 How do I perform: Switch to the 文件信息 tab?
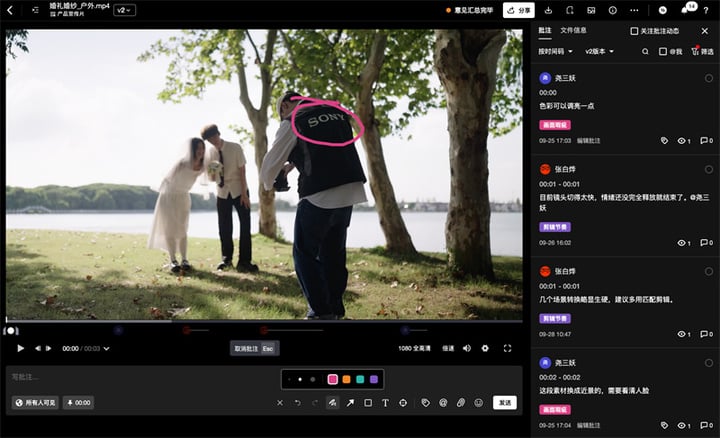574,31
